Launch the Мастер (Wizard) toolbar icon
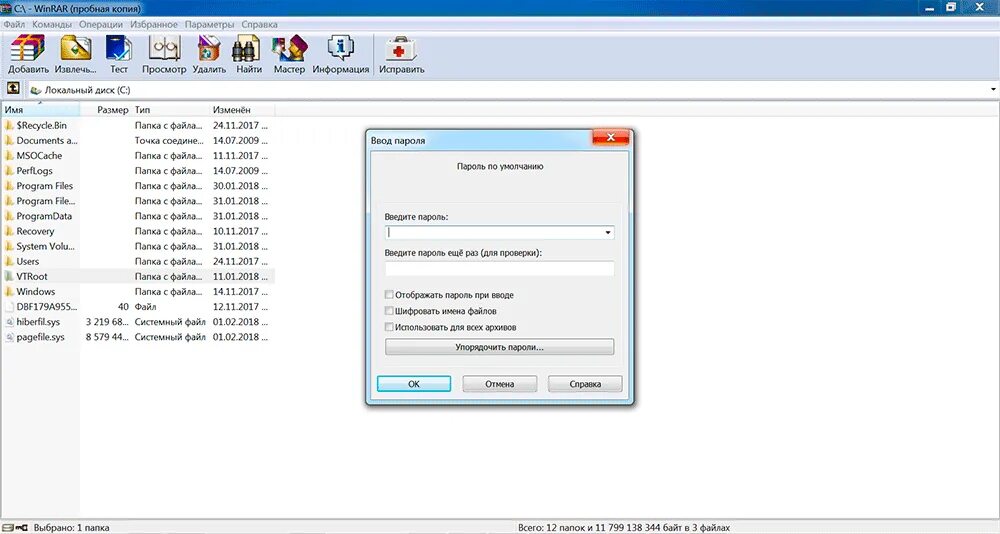 (x=290, y=48)
